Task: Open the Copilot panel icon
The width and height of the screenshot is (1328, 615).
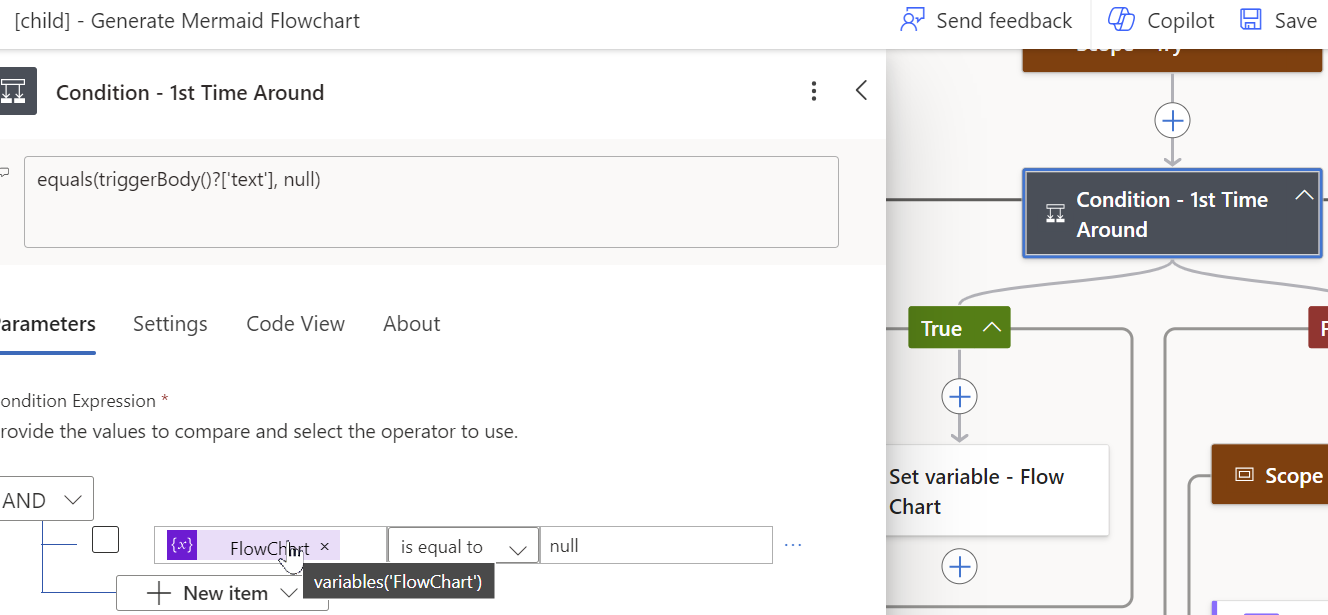Action: 1121,20
